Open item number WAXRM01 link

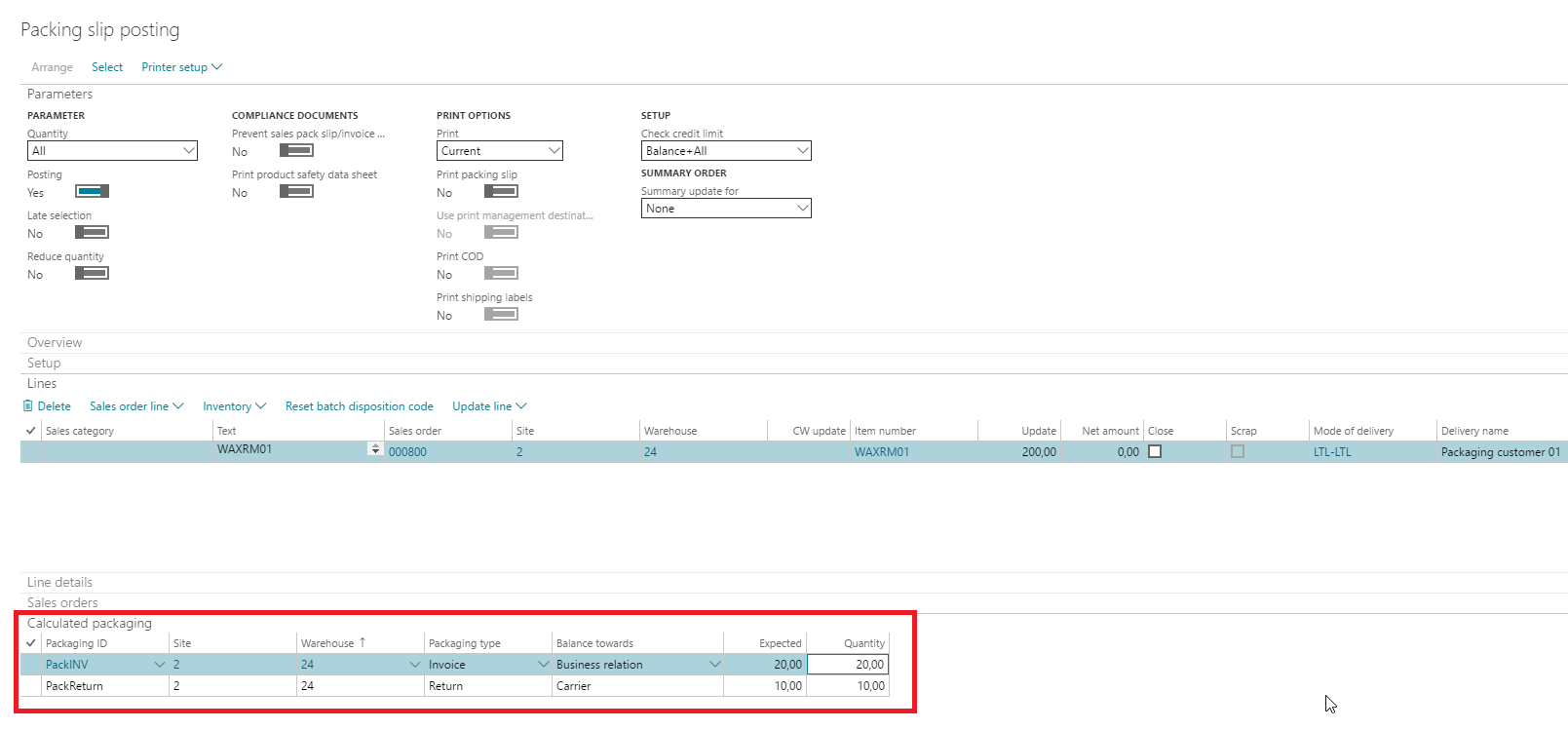(x=882, y=452)
